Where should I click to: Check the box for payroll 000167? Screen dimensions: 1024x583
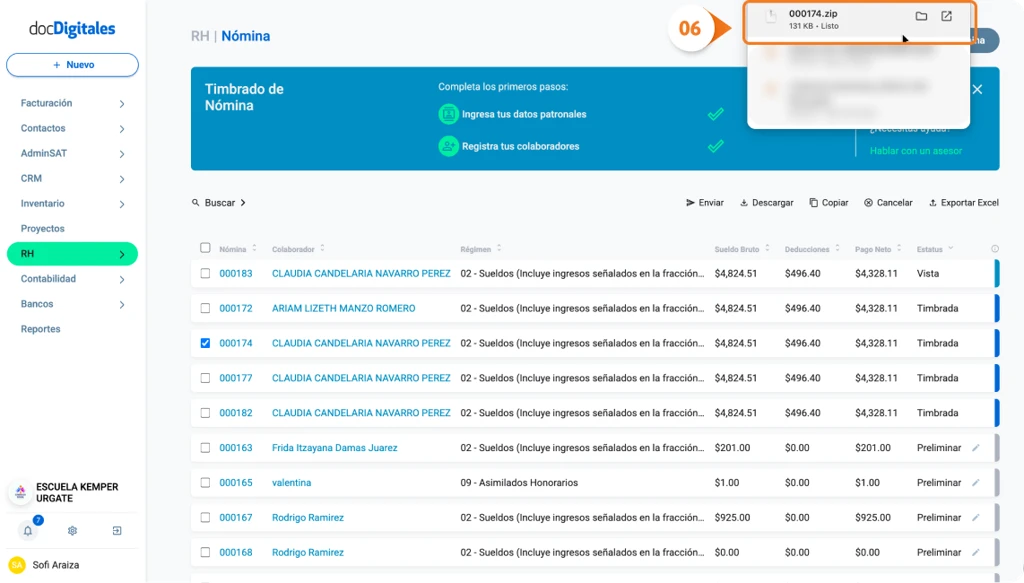205,517
